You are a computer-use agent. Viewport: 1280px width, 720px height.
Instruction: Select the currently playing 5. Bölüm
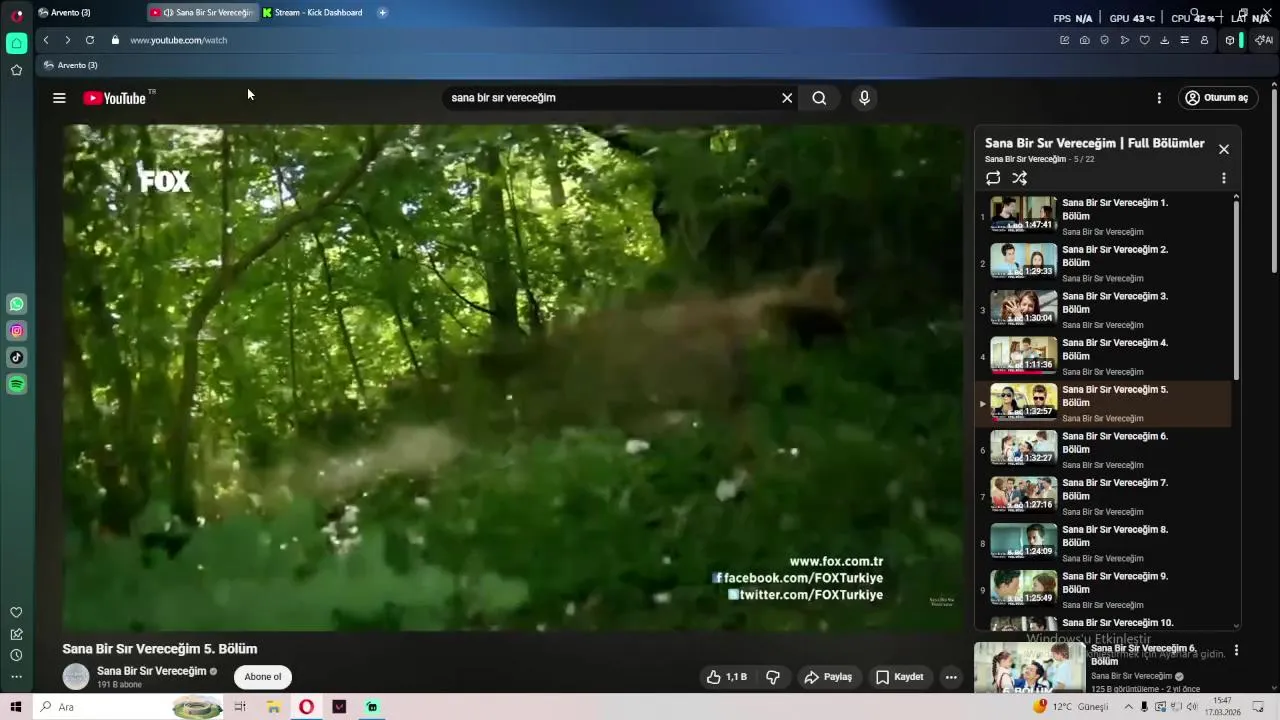pyautogui.click(x=1103, y=403)
